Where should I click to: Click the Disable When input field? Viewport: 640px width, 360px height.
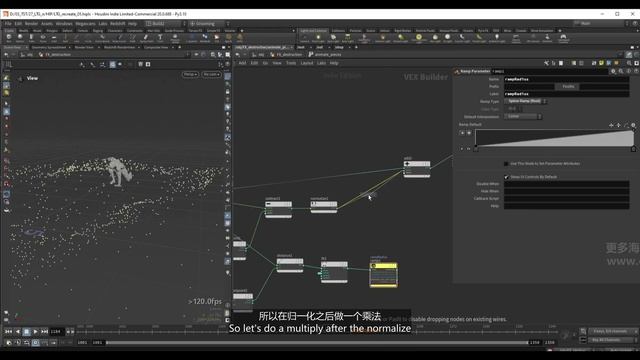[566, 184]
